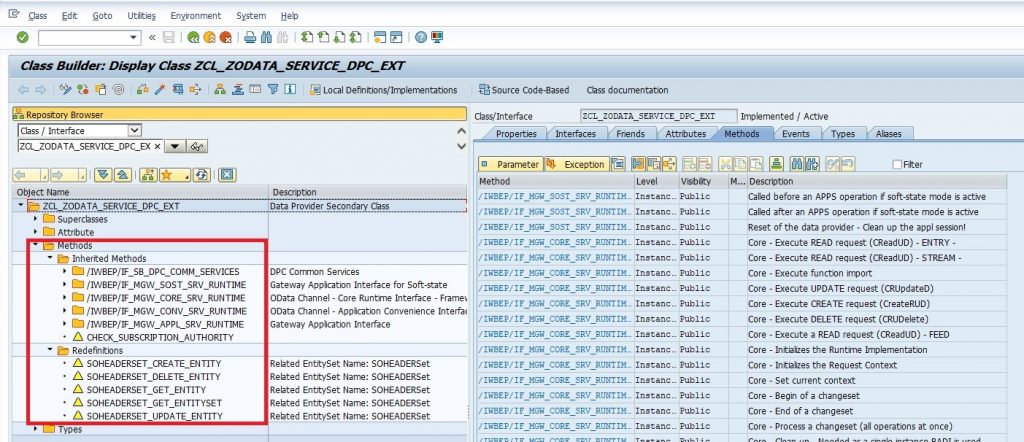
Task: Click the Repository Browser header button
Action: (239, 114)
